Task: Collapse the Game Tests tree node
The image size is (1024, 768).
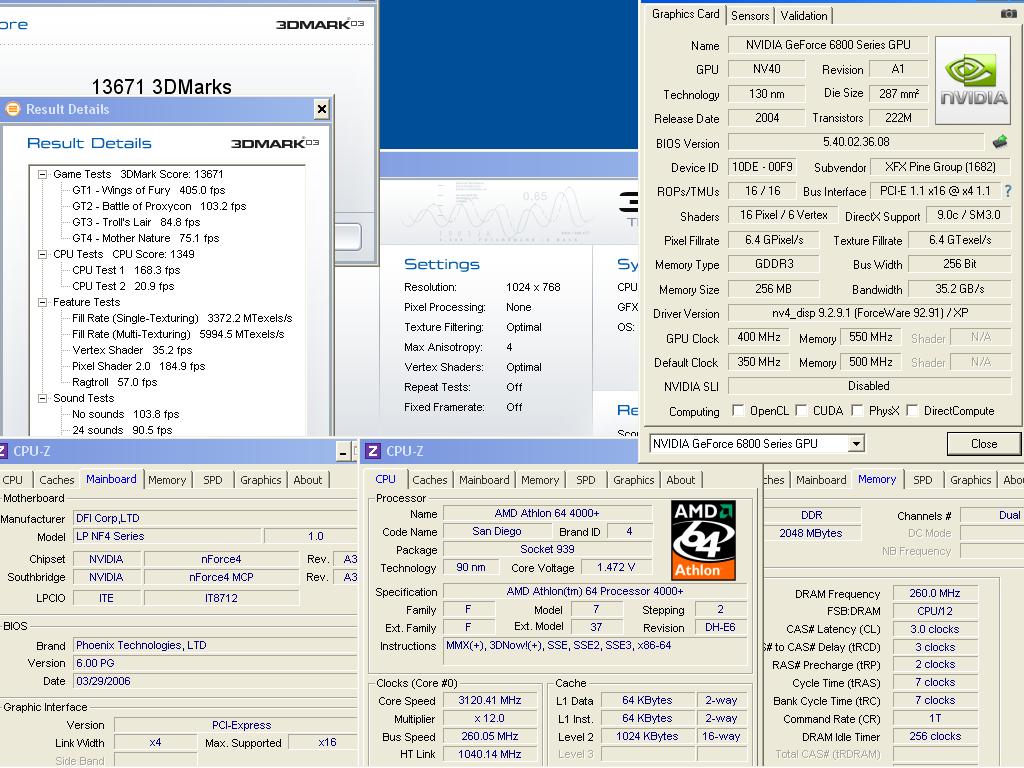Action: point(42,174)
